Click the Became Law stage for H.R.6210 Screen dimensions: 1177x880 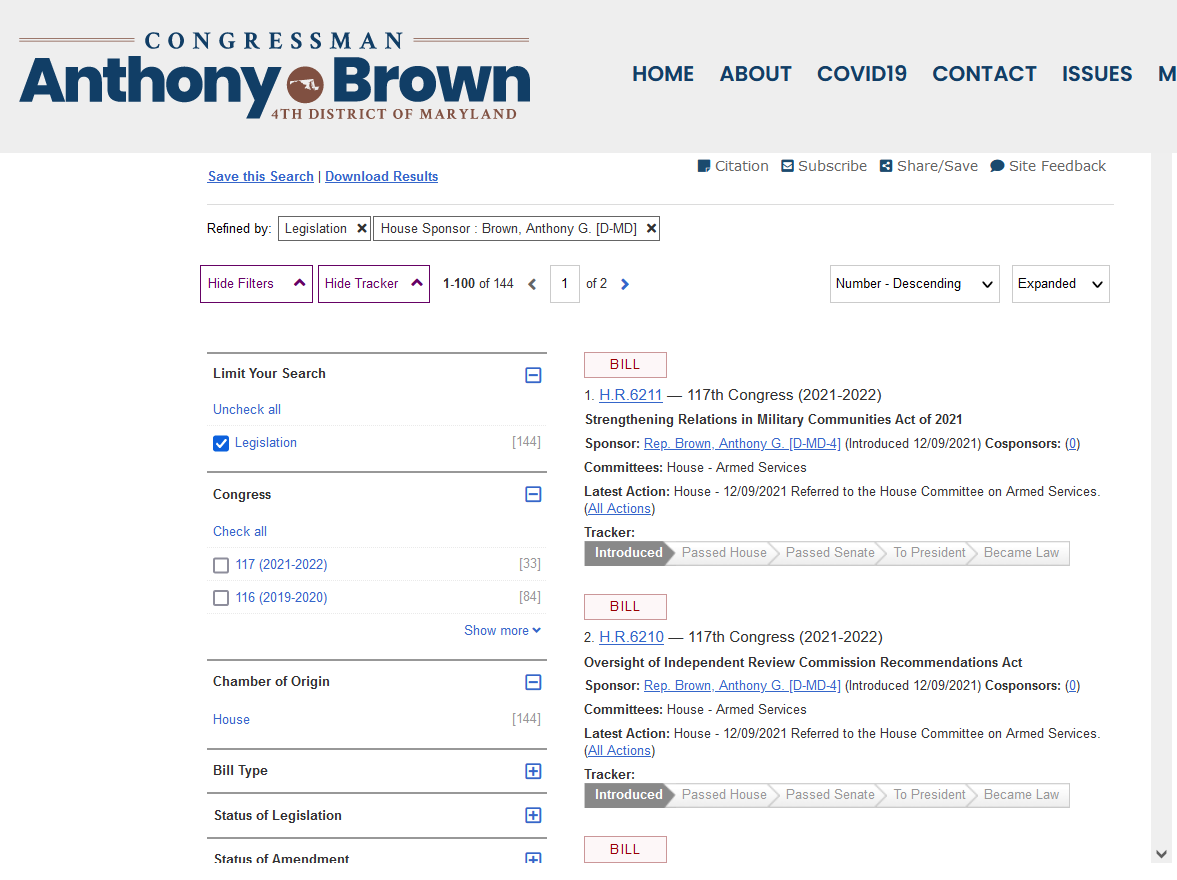1022,794
